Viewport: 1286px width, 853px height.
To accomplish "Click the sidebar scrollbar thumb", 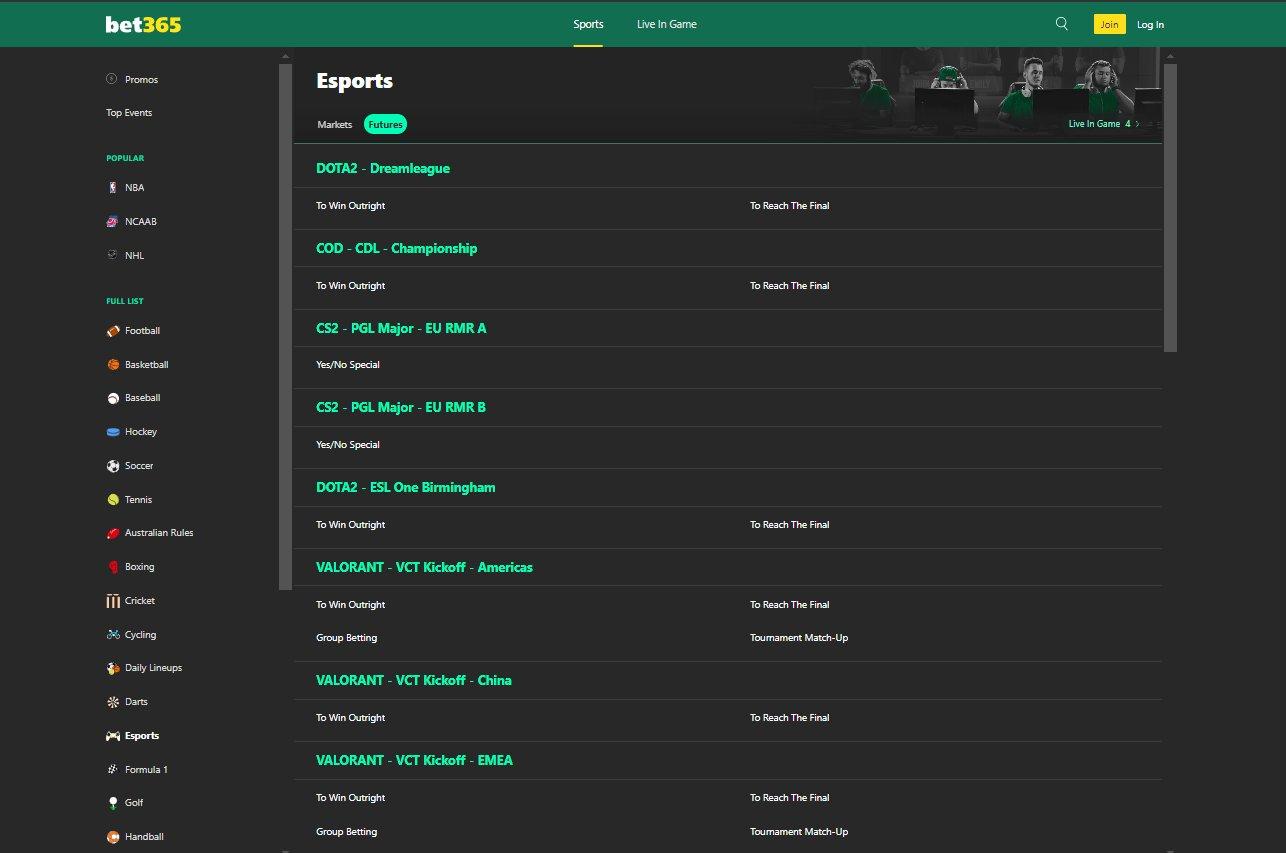I will (285, 327).
